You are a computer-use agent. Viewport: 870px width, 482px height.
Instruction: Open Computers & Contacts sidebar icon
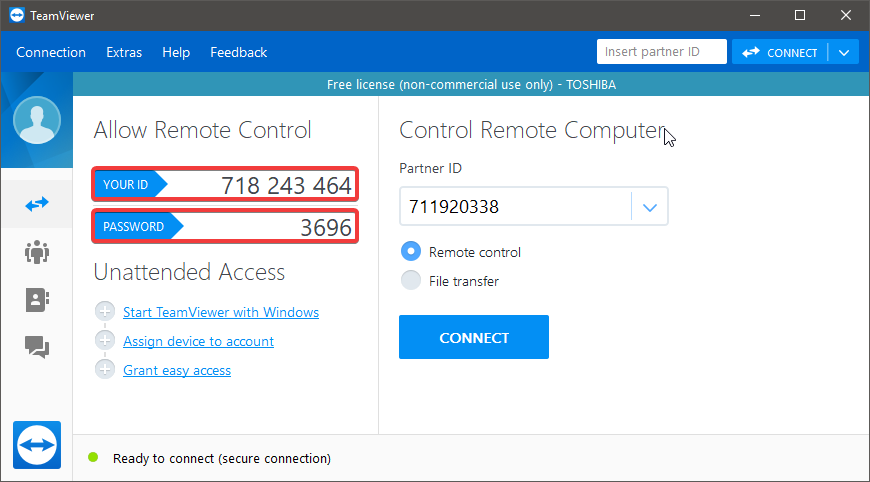pyautogui.click(x=37, y=300)
